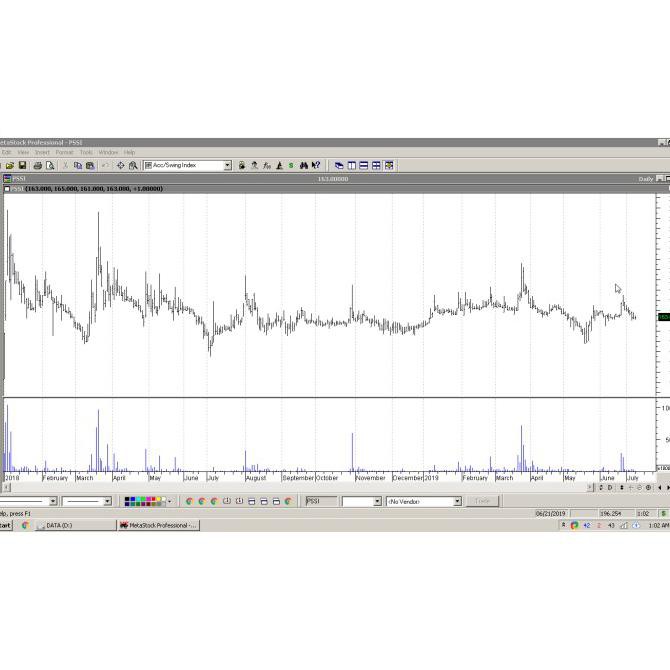Click the Paste clipboard icon

click(x=90, y=165)
